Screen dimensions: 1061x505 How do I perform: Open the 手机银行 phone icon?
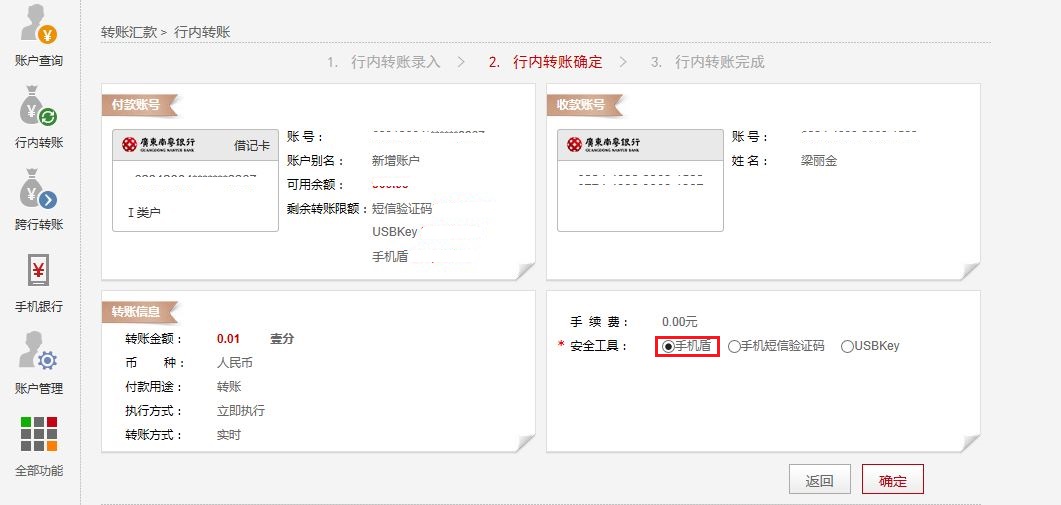point(39,271)
